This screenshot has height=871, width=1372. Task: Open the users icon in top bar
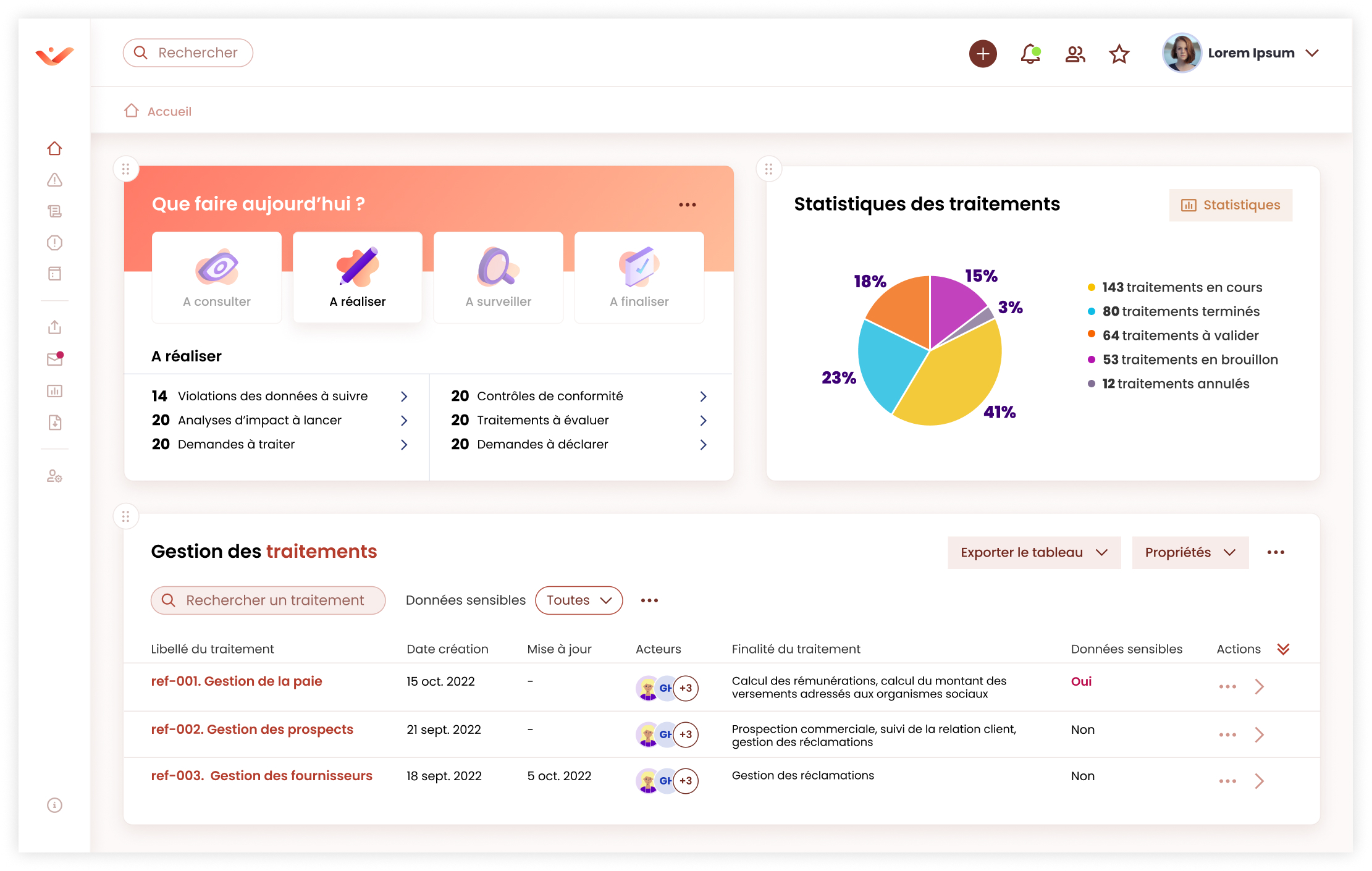pos(1075,54)
